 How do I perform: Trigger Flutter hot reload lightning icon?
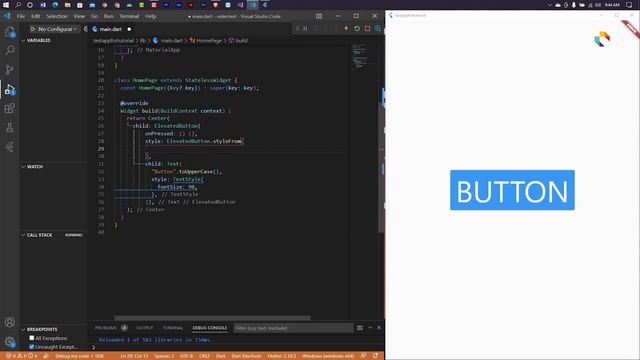click(346, 29)
